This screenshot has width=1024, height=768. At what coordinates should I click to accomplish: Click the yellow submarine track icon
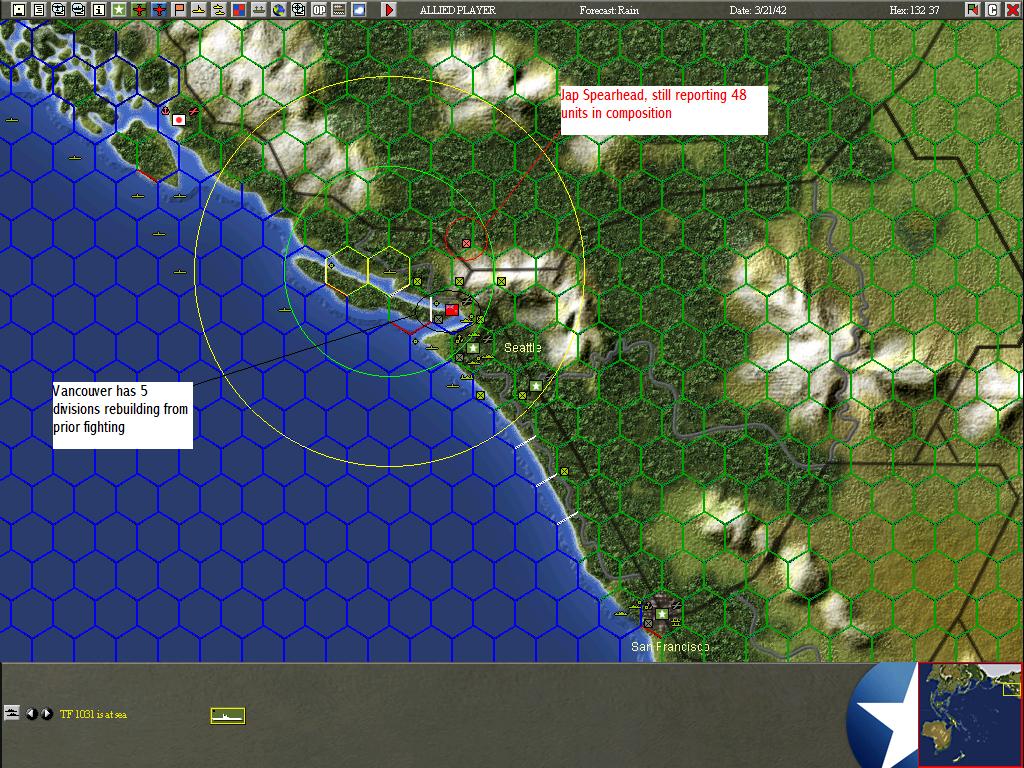218,9
